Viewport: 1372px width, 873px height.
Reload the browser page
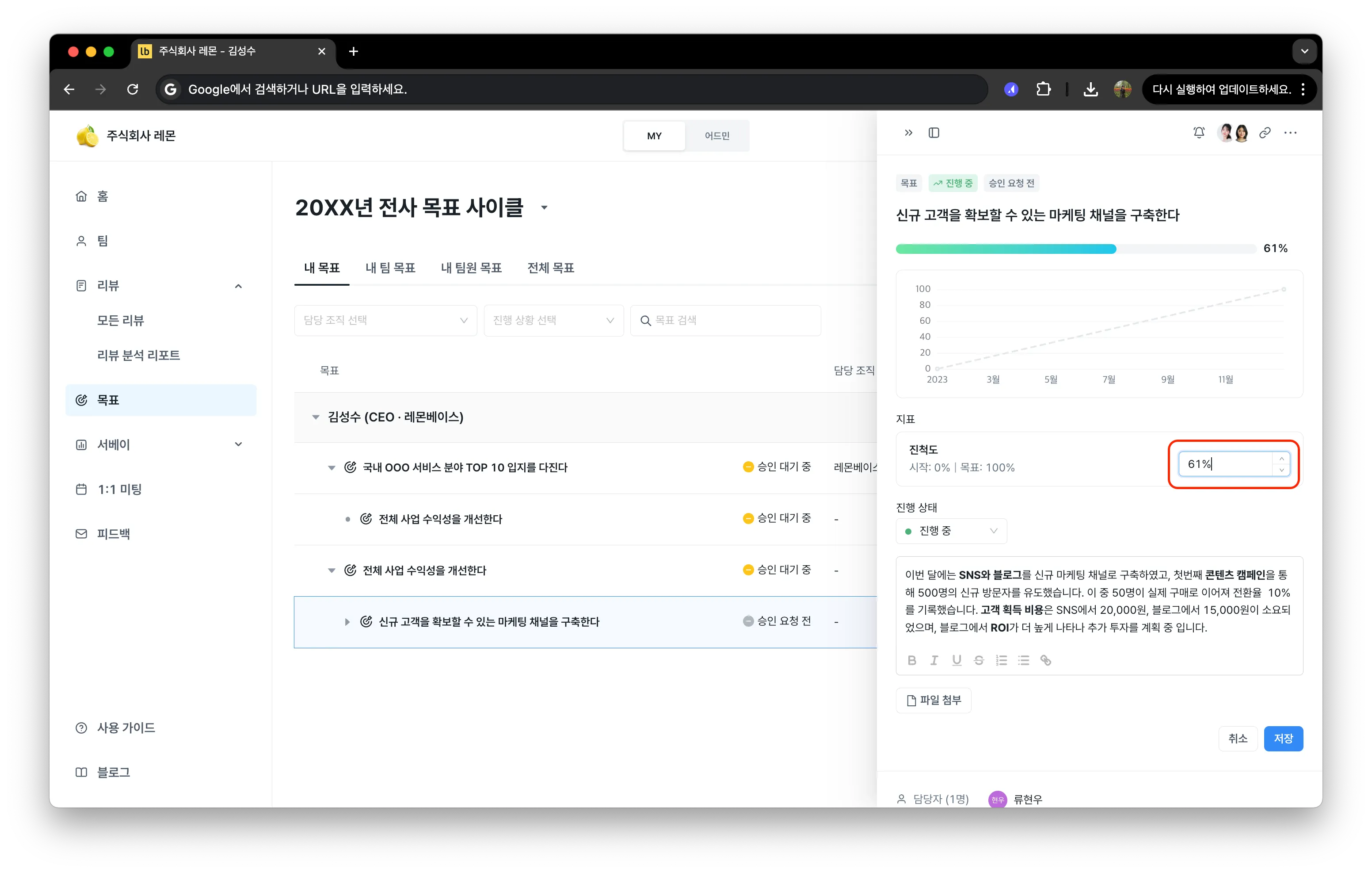pos(133,89)
